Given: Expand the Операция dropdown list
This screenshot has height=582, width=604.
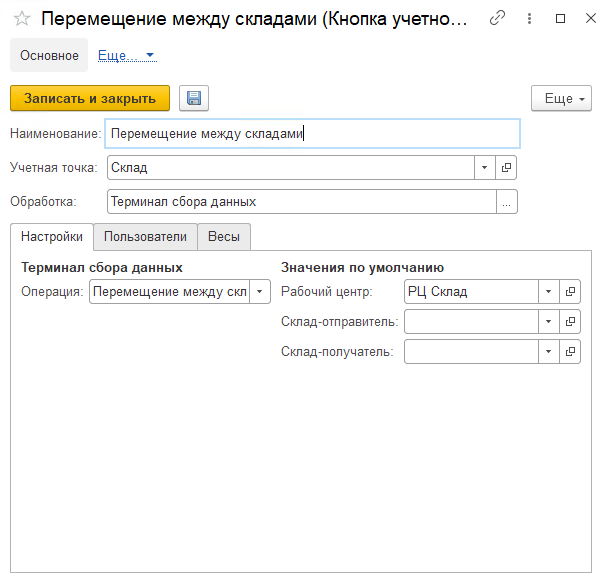Looking at the screenshot, I should pyautogui.click(x=259, y=292).
